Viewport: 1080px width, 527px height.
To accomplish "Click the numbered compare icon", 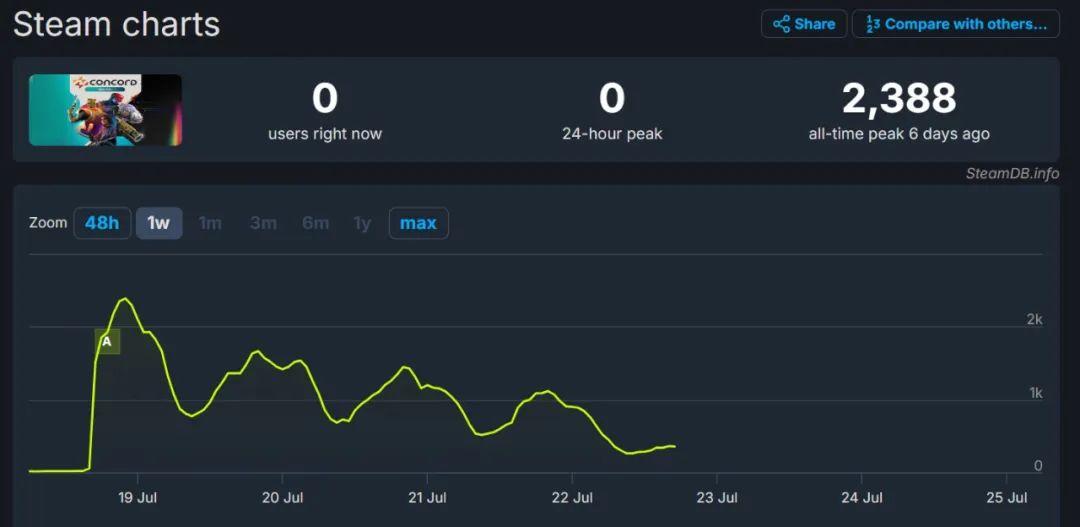I will click(x=872, y=24).
